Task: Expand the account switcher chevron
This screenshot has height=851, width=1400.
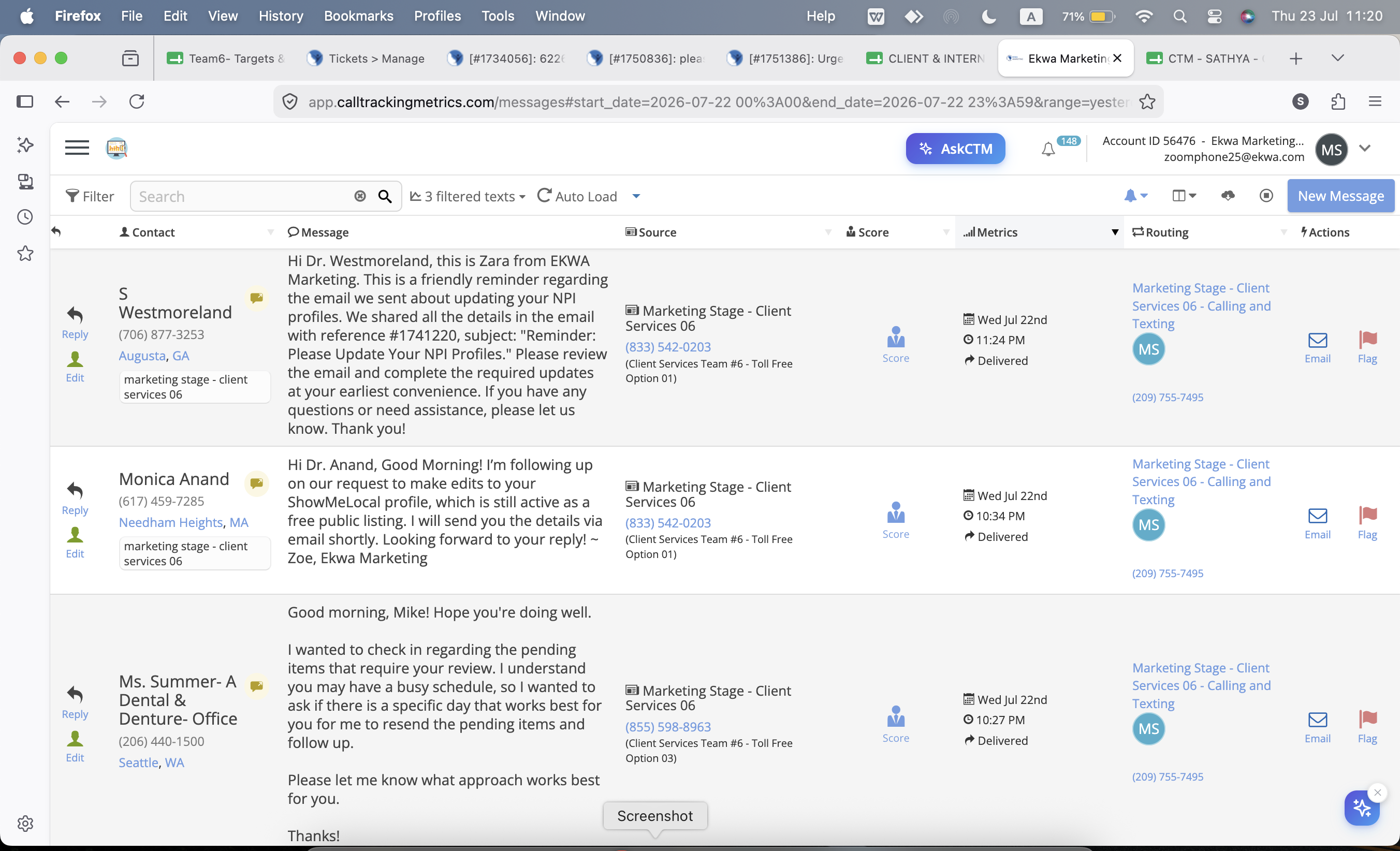Action: tap(1364, 148)
